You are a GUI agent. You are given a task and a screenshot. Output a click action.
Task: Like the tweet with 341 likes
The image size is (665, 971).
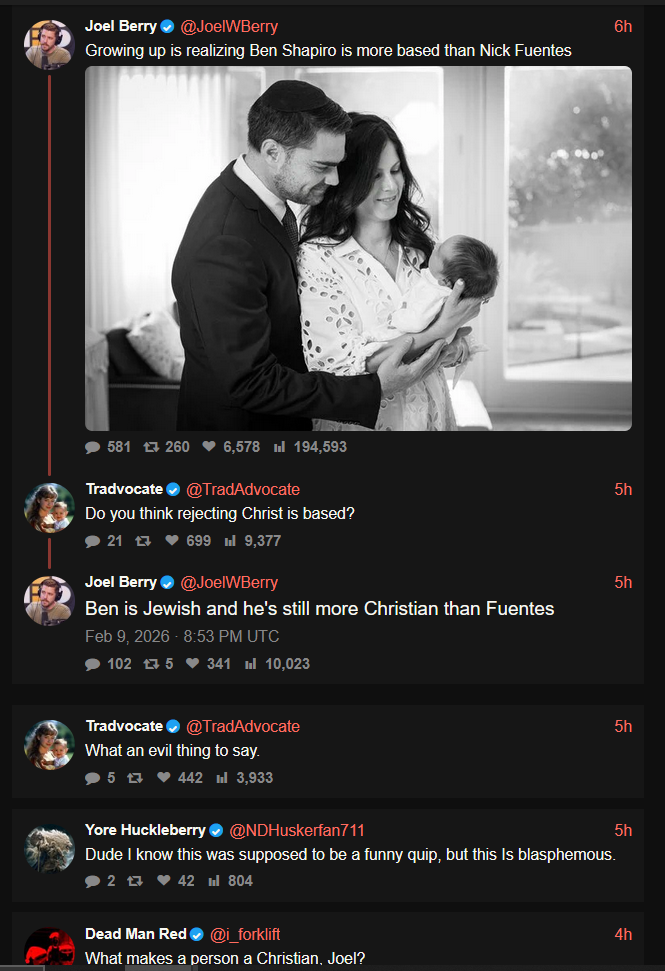pos(193,664)
